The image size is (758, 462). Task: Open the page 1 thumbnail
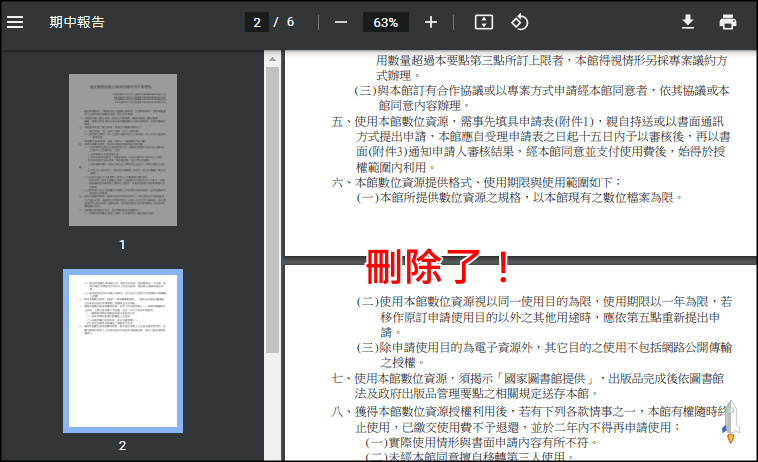tap(123, 149)
